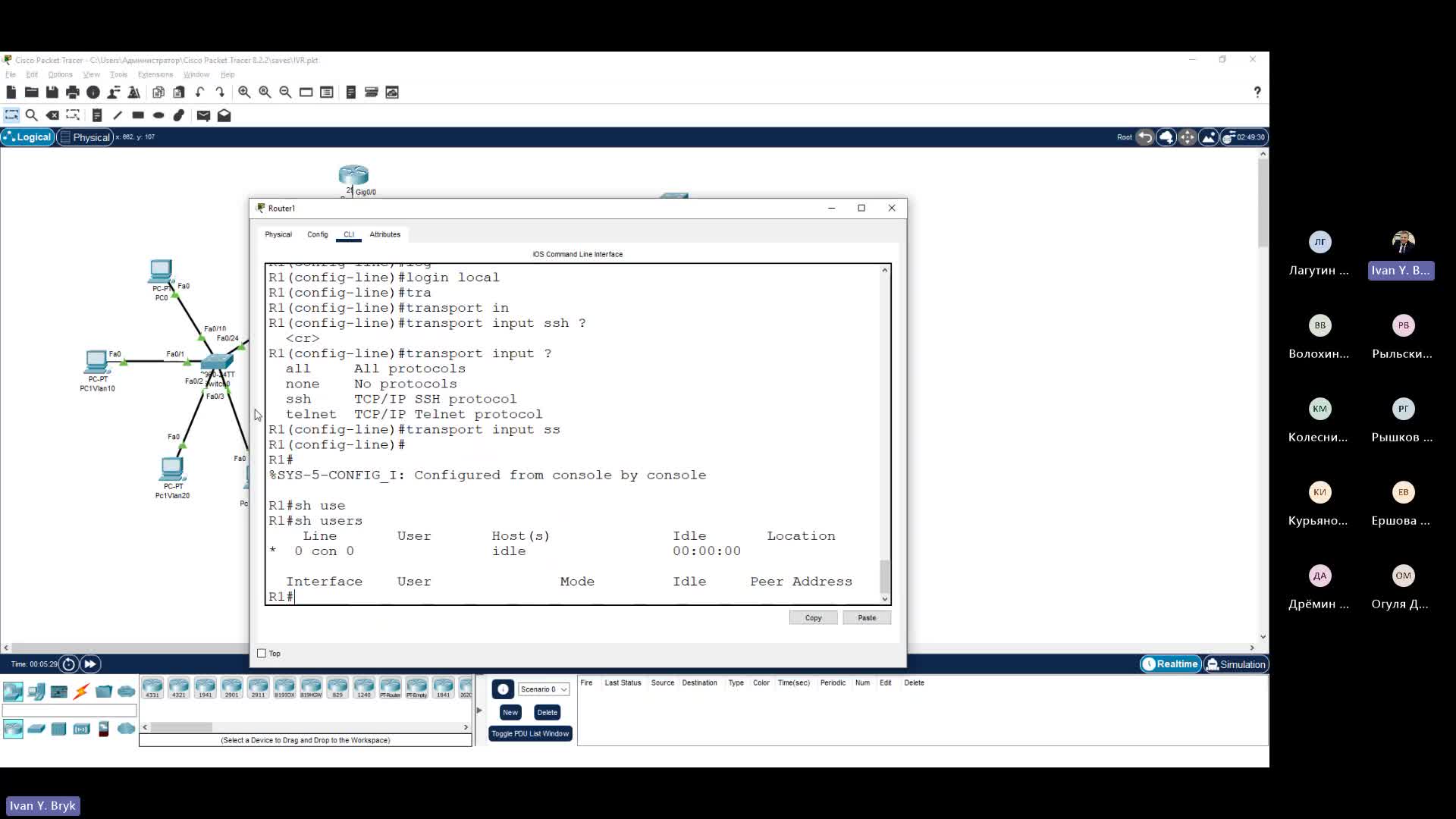Image resolution: width=1456 pixels, height=819 pixels.
Task: Choose the Draw Line tool
Action: pyautogui.click(x=118, y=115)
